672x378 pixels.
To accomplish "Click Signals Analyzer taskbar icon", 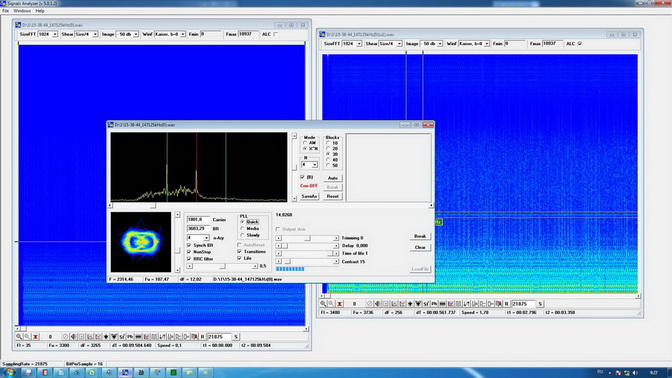I will click(125, 372).
